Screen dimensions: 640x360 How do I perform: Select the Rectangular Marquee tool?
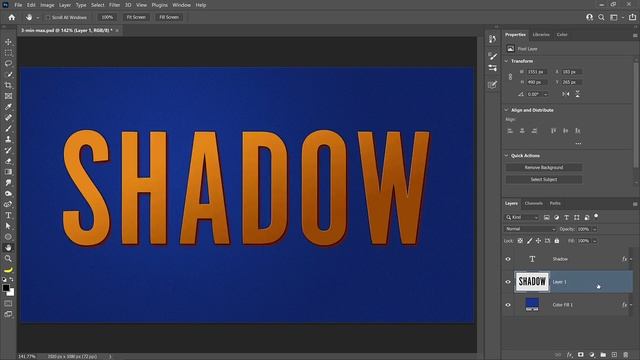(8, 53)
